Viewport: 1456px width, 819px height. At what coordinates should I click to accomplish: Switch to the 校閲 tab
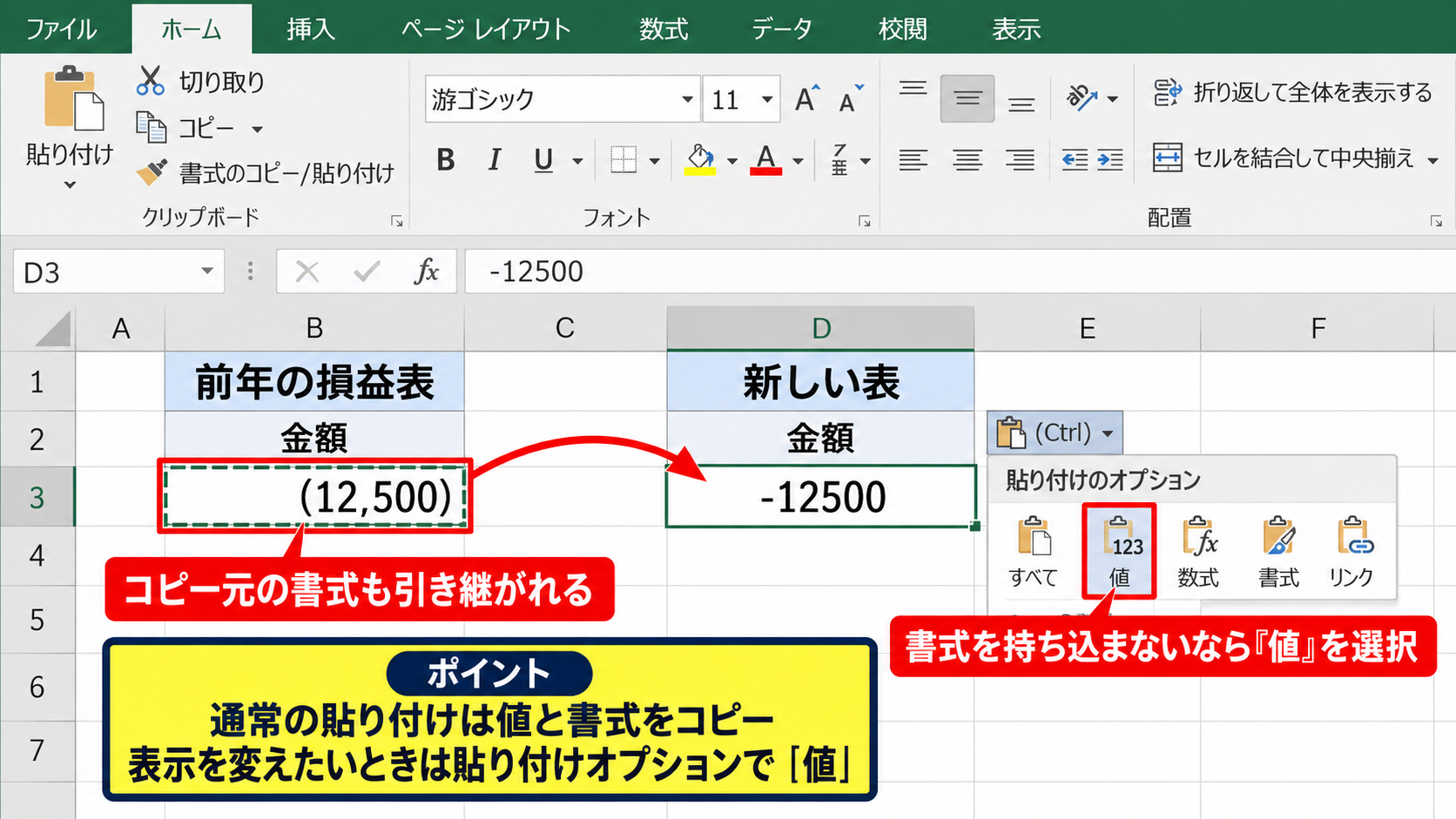[x=903, y=29]
